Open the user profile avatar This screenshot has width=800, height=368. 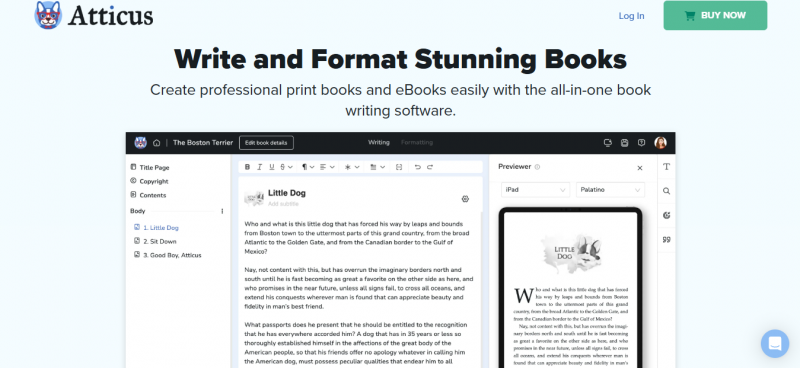pyautogui.click(x=660, y=143)
